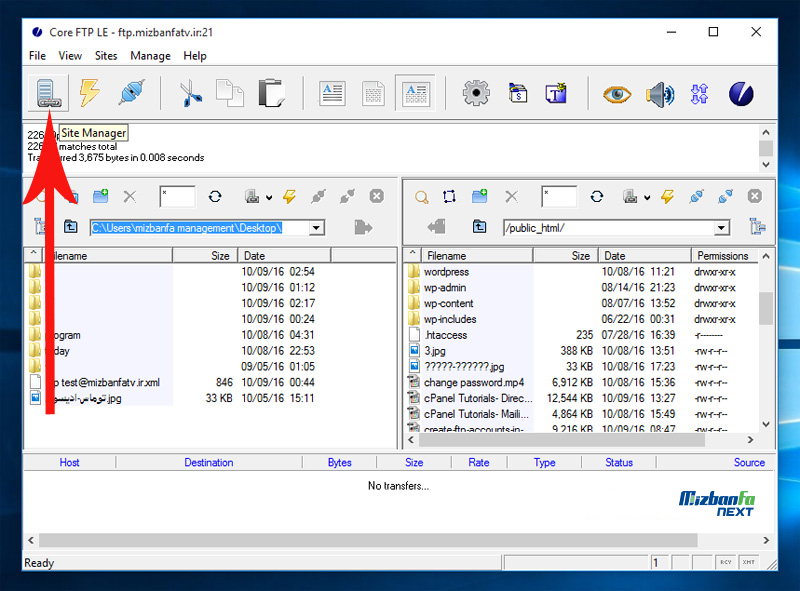Click the Core FTP logo icon in toolbar
Viewport: 800px width, 591px height.
[x=741, y=94]
